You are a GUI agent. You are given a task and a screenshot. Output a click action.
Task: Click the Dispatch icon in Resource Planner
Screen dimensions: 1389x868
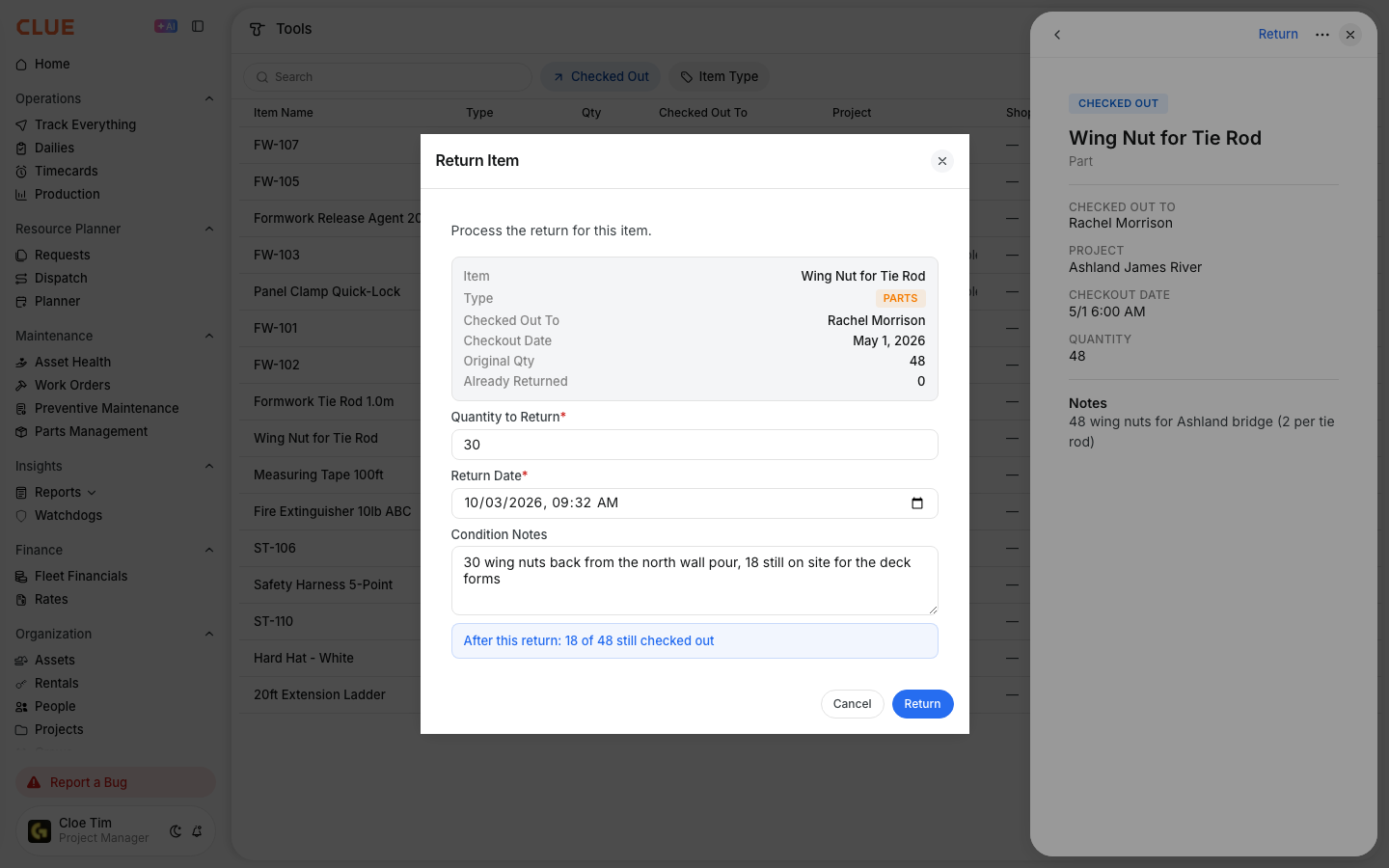[x=21, y=279]
